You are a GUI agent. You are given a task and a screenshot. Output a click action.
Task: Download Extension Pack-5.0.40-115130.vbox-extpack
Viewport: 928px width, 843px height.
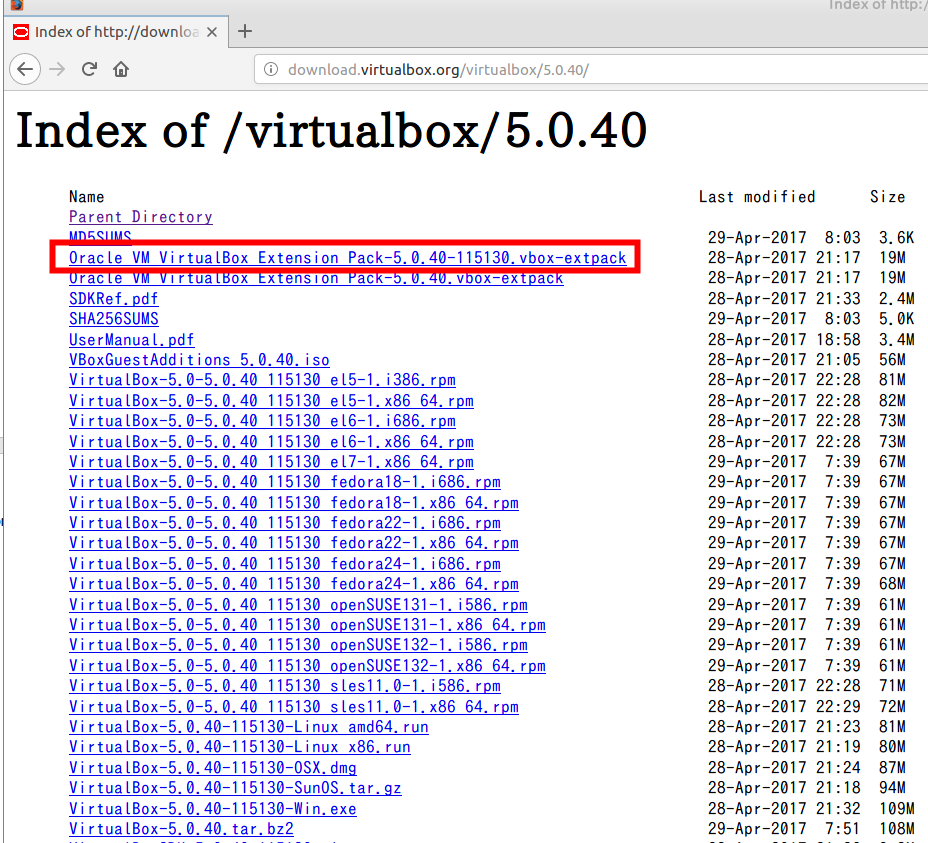click(347, 258)
